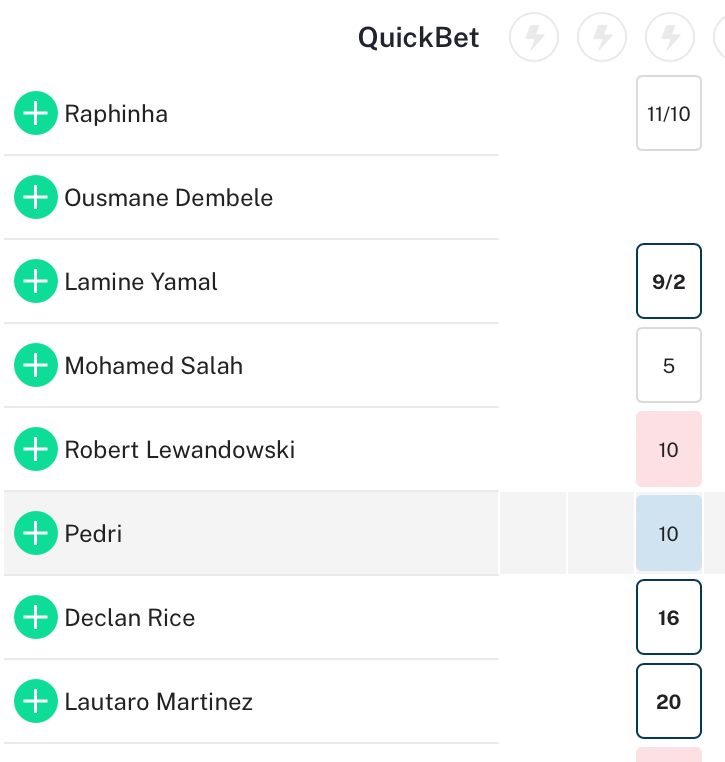Add Pedri with the plus icon
Image resolution: width=725 pixels, height=762 pixels.
click(x=36, y=534)
